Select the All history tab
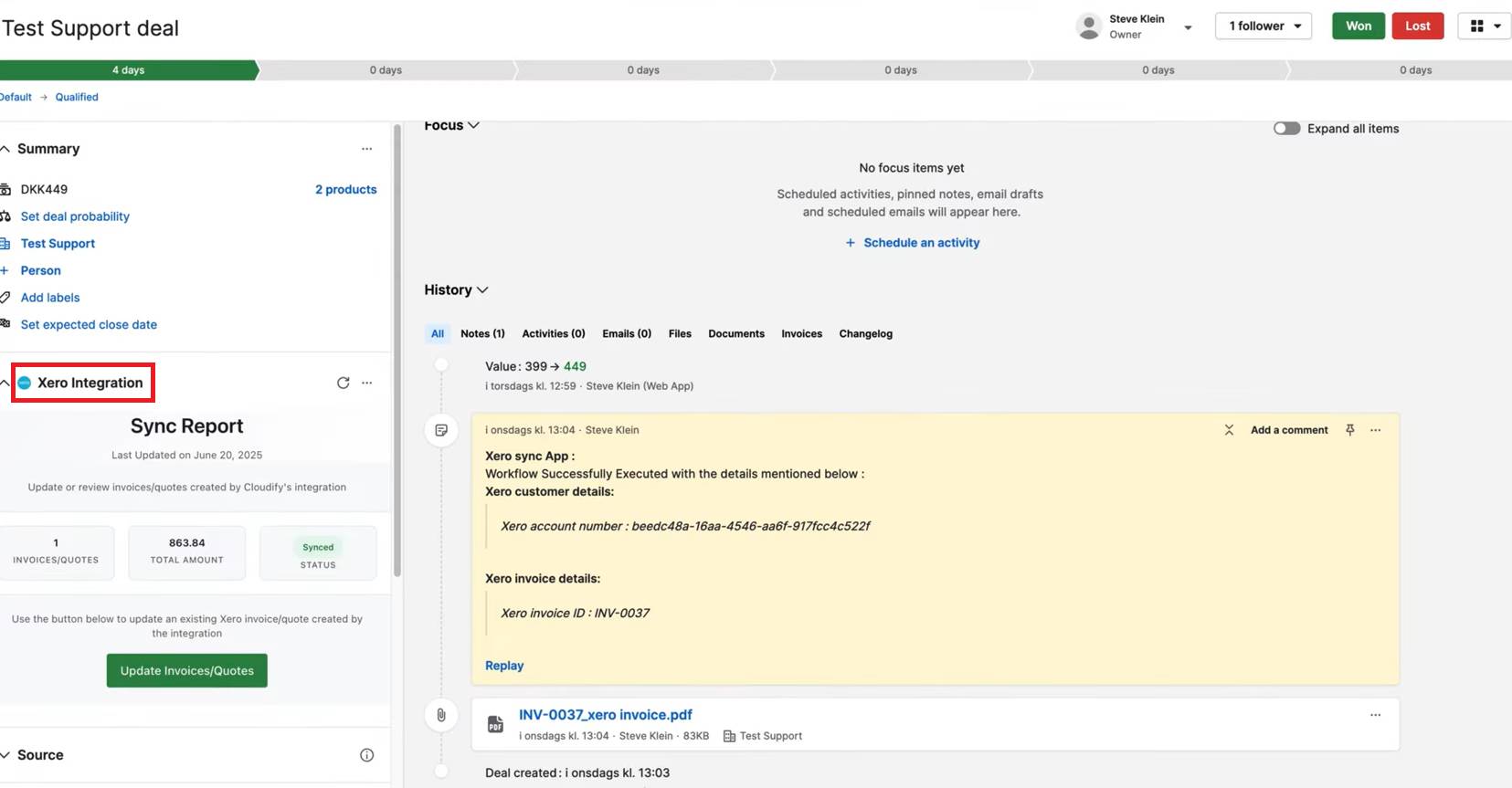1512x788 pixels. (x=438, y=334)
